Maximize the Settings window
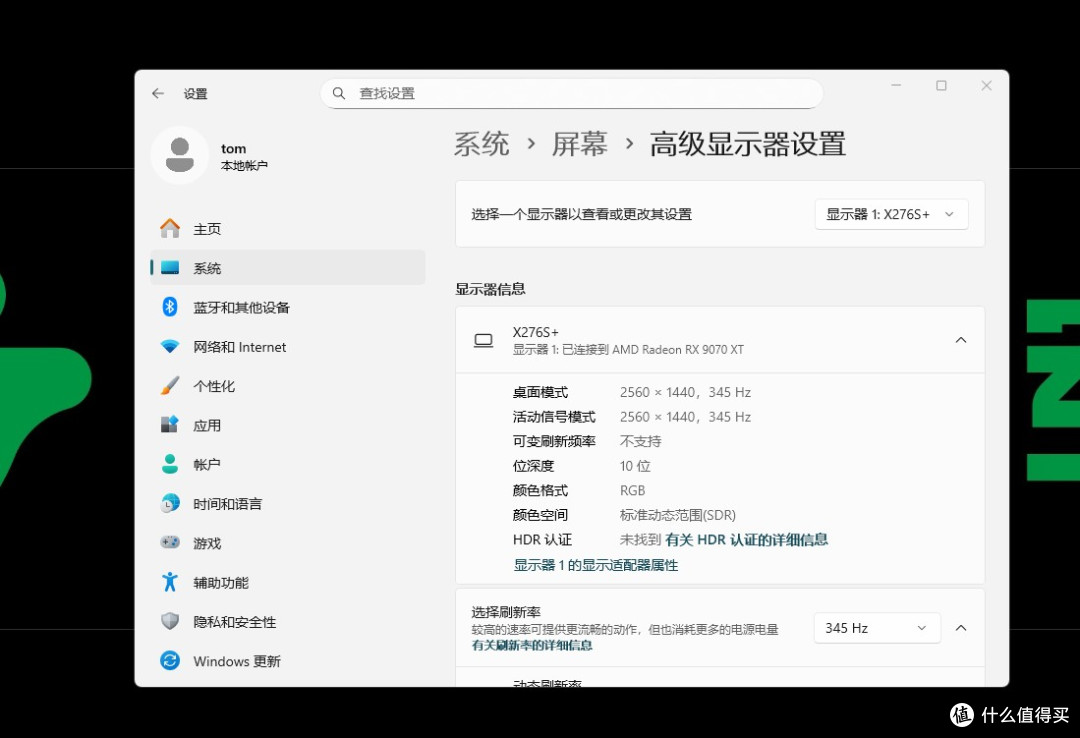The height and width of the screenshot is (738, 1080). [x=941, y=85]
